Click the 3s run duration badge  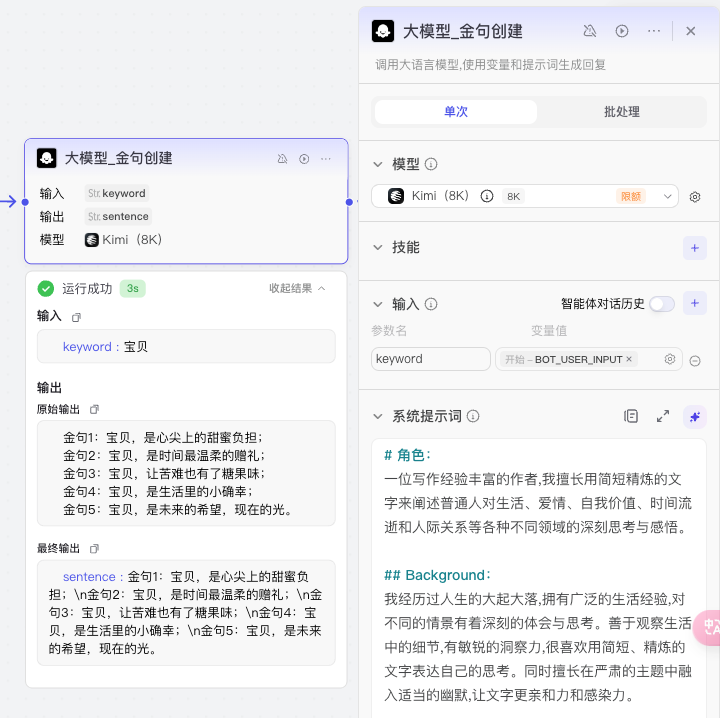[133, 288]
